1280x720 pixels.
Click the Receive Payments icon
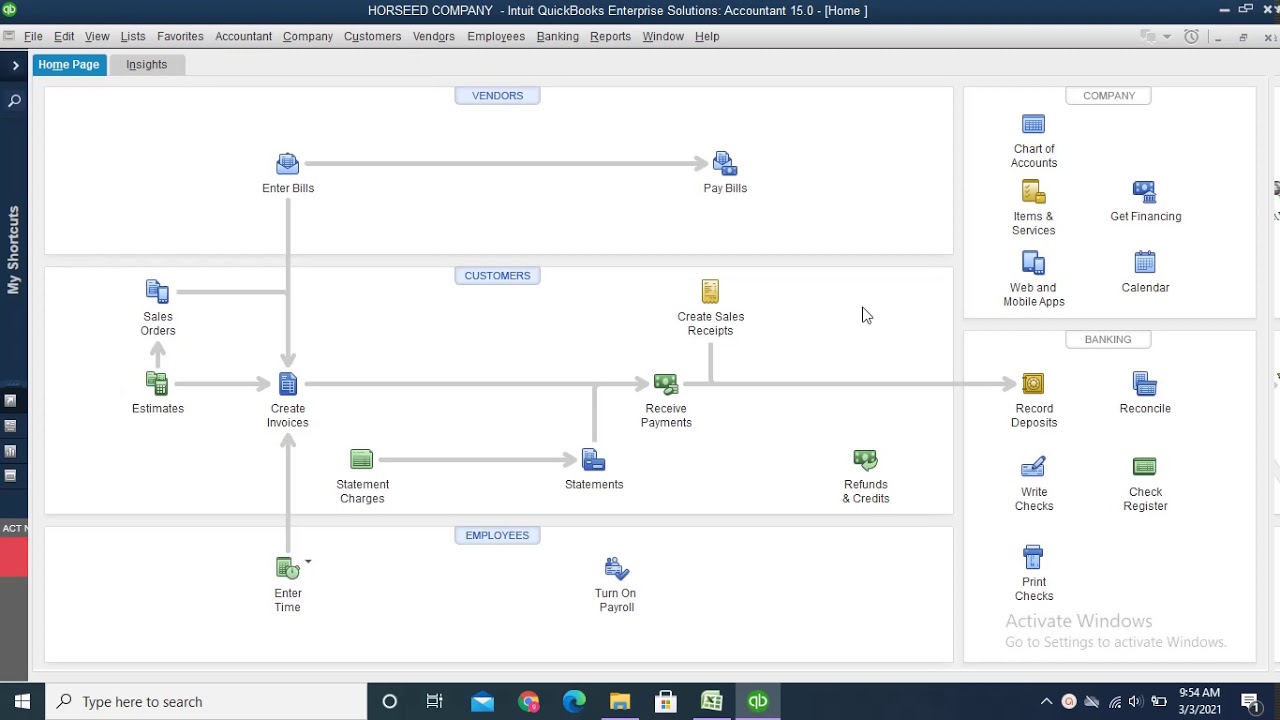click(666, 383)
